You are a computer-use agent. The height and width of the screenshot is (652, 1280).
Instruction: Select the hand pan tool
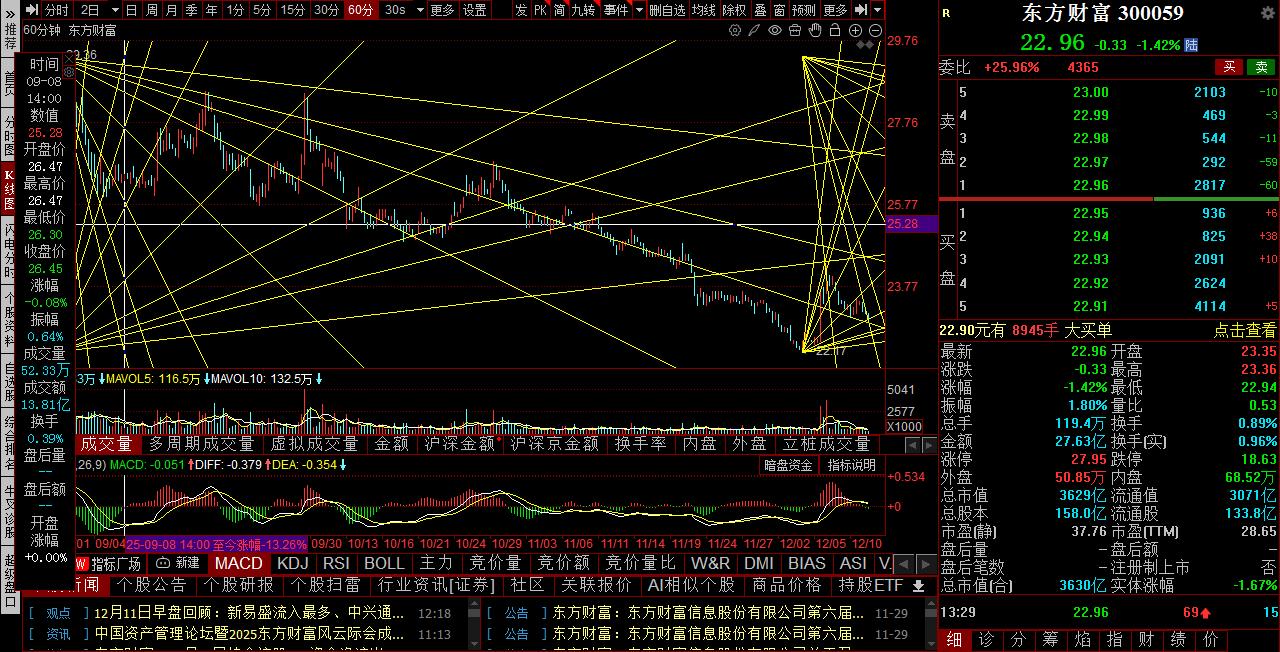815,31
